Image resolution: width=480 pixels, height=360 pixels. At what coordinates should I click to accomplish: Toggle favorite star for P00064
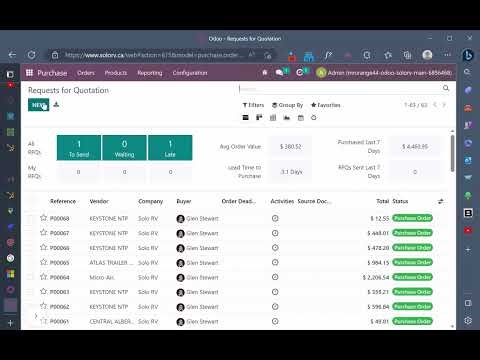pyautogui.click(x=43, y=277)
